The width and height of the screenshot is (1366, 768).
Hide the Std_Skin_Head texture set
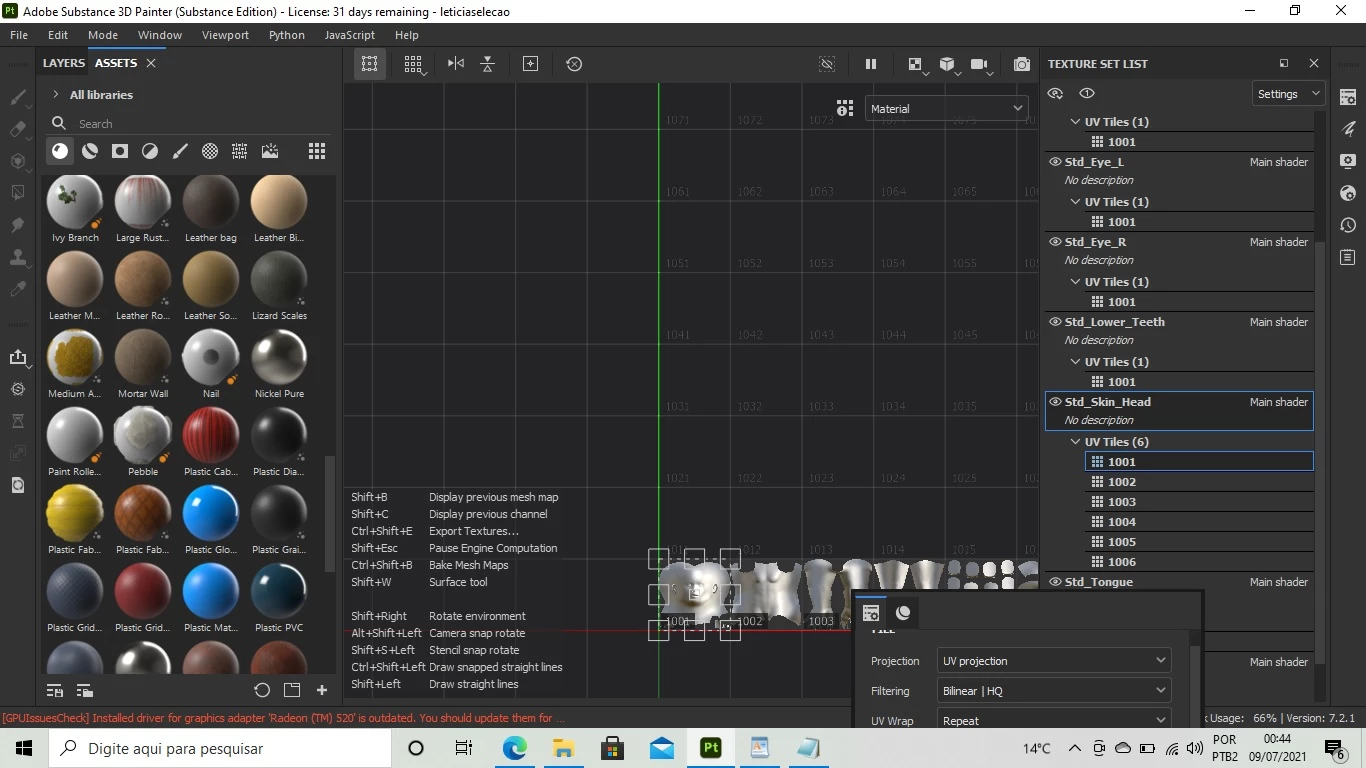[1055, 402]
